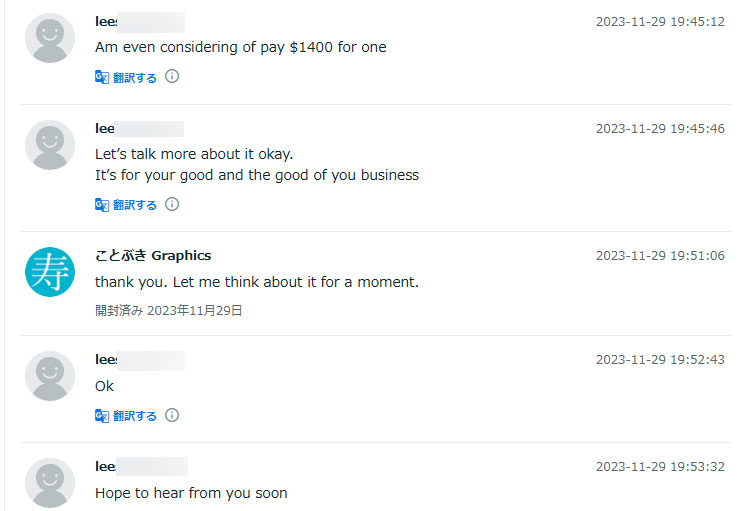
Task: Click the translate icon under the "Let's talk more" message
Action: 101,205
